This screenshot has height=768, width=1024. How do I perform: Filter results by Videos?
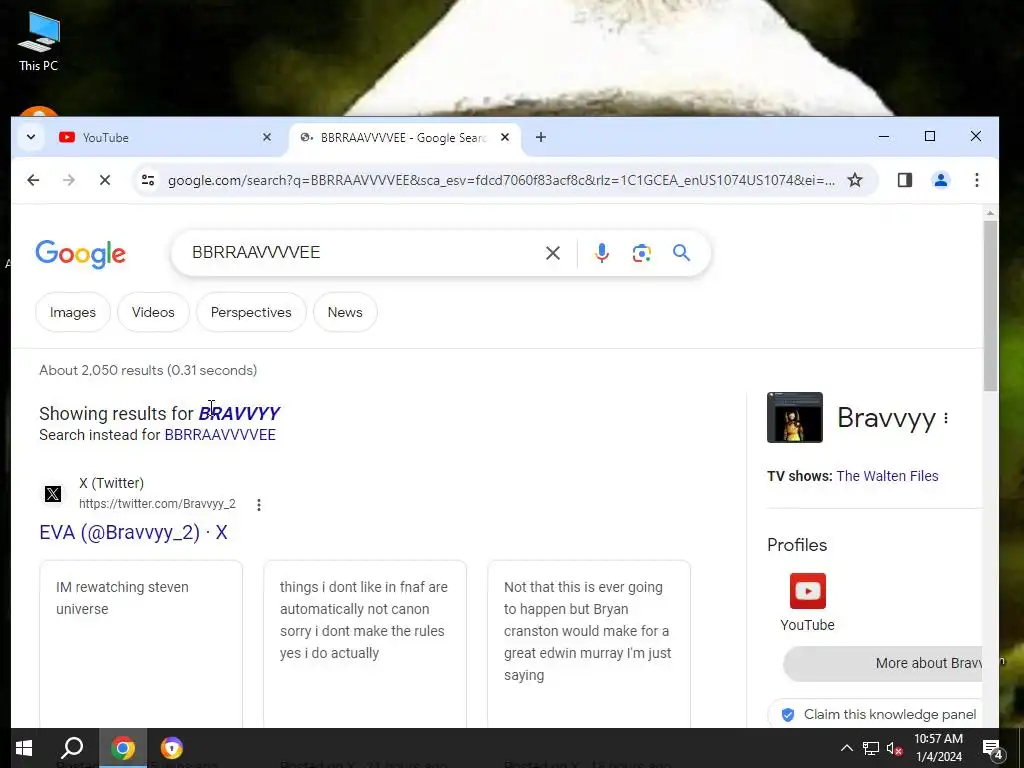pos(153,312)
